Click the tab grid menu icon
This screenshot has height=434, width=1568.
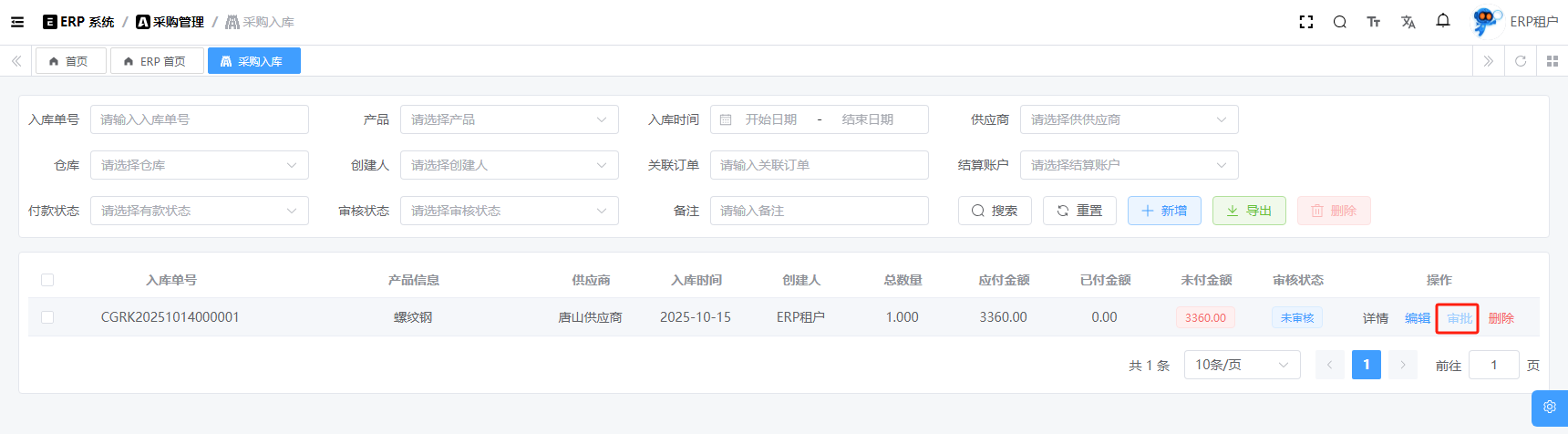point(1552,61)
